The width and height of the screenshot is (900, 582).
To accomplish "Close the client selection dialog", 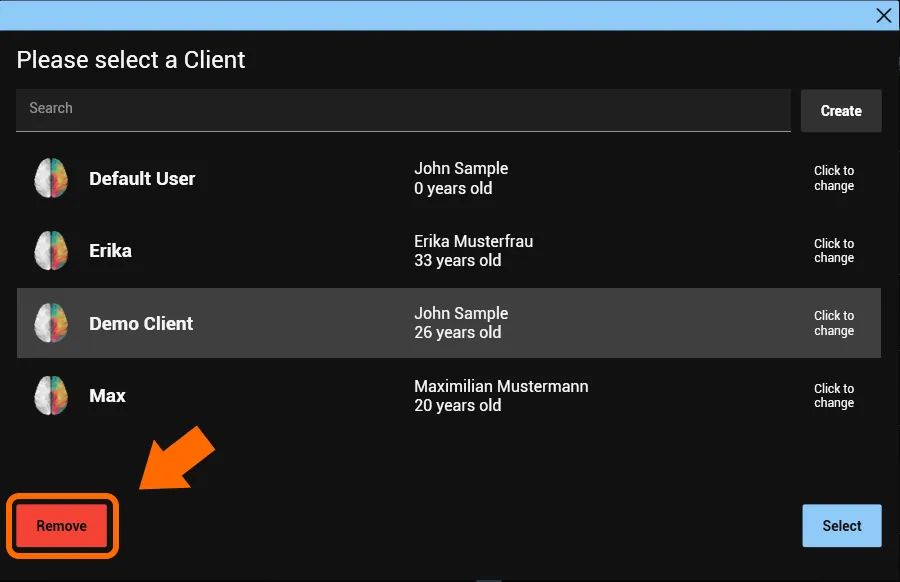I will tap(884, 15).
